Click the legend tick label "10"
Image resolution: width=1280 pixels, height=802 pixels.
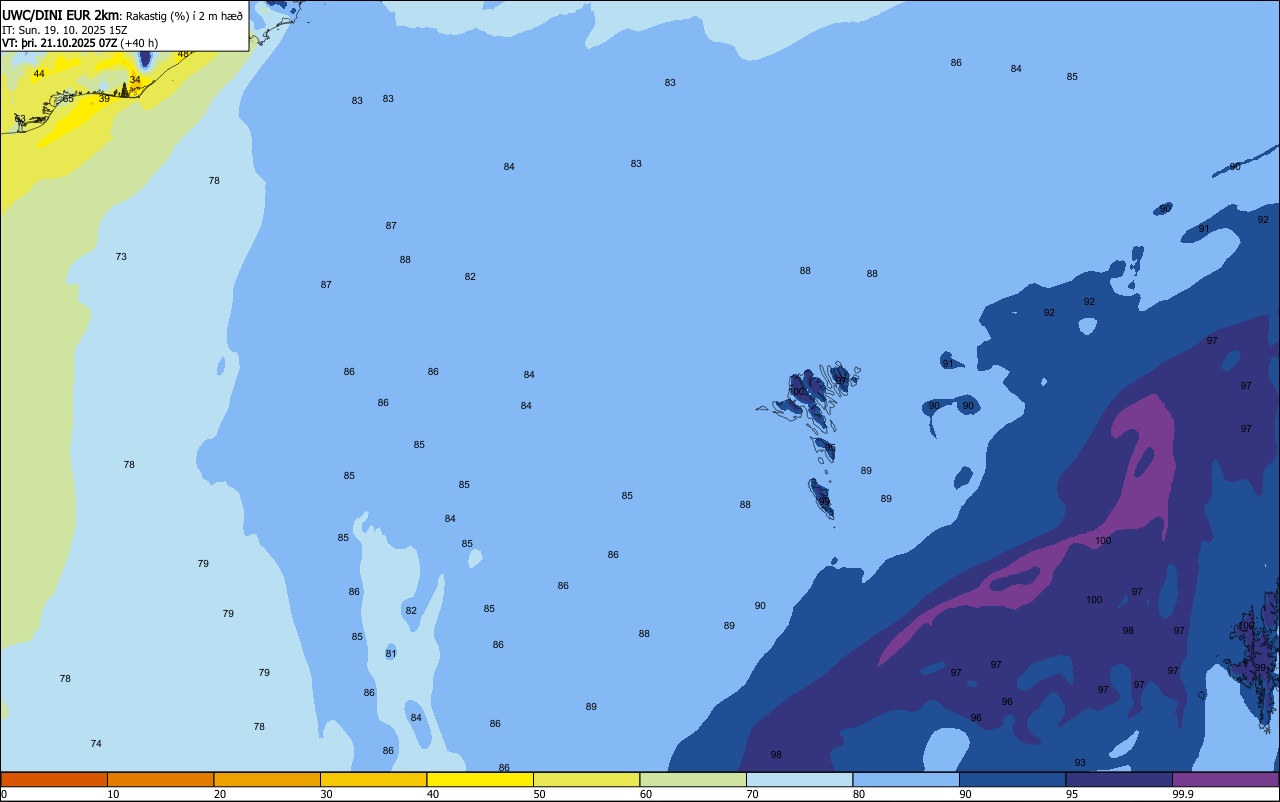(x=113, y=794)
